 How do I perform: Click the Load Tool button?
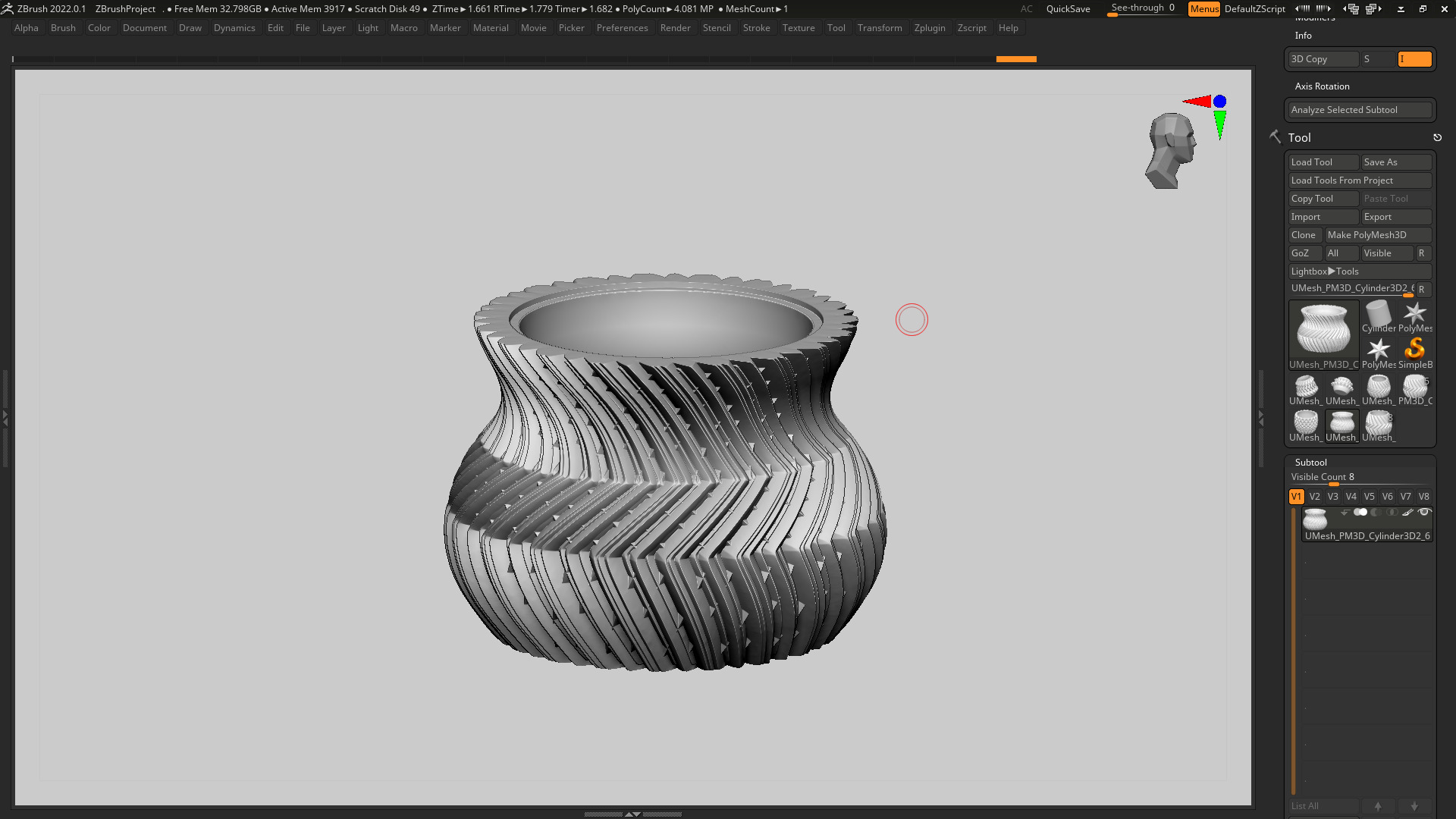(x=1324, y=162)
